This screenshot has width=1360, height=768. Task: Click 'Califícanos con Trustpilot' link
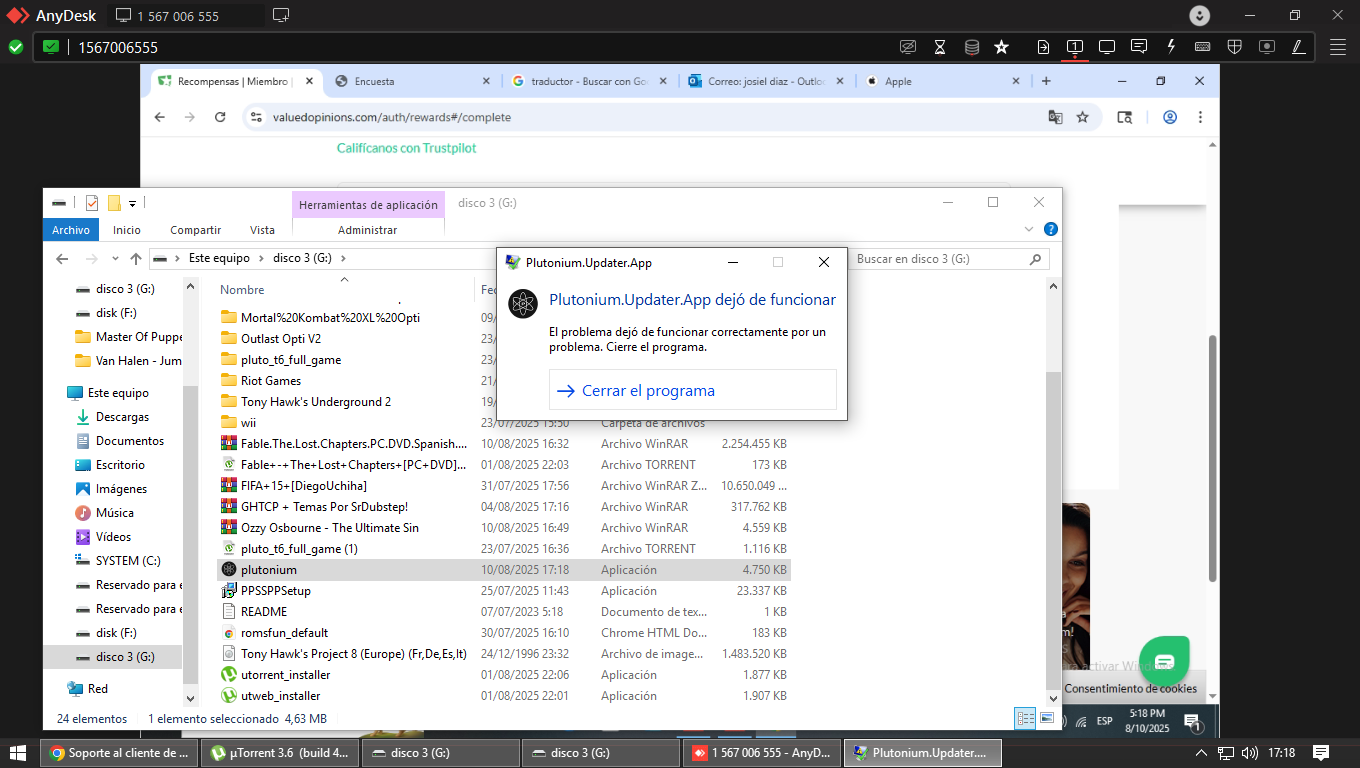tap(407, 148)
